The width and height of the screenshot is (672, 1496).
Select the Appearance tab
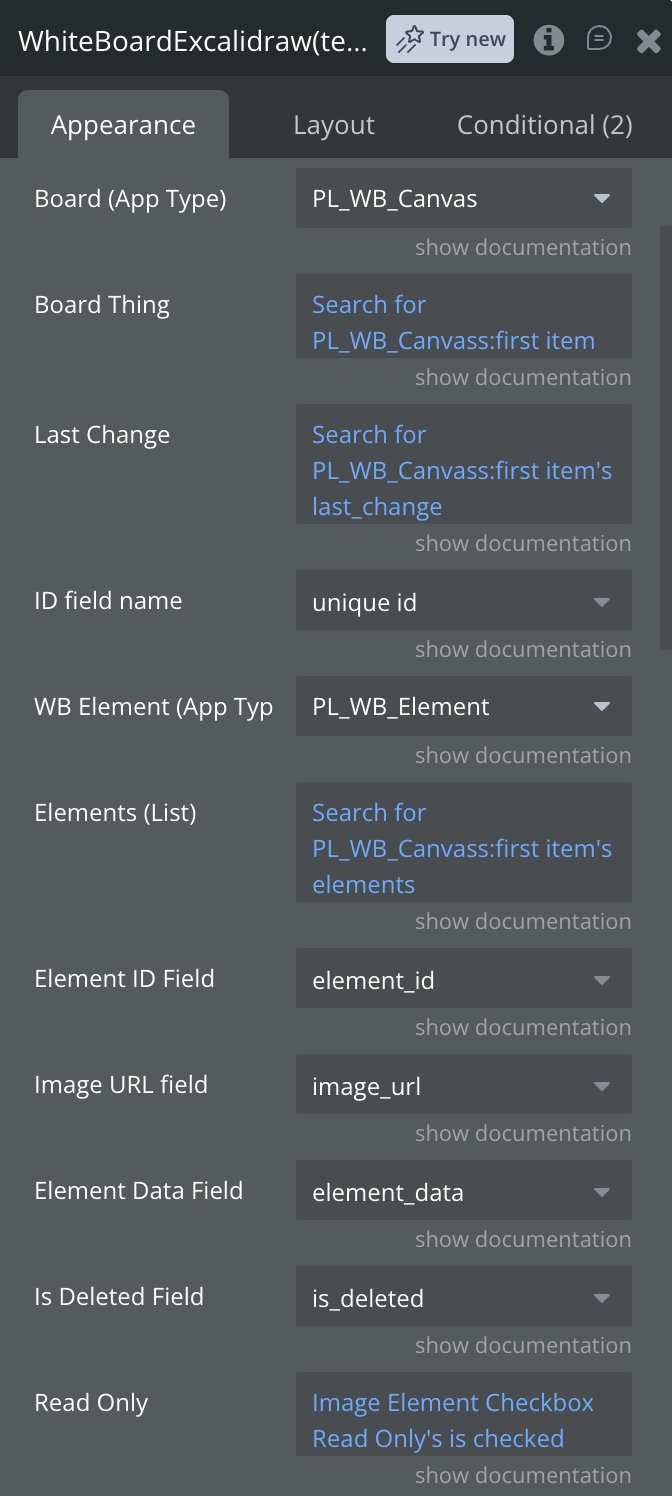(x=123, y=125)
